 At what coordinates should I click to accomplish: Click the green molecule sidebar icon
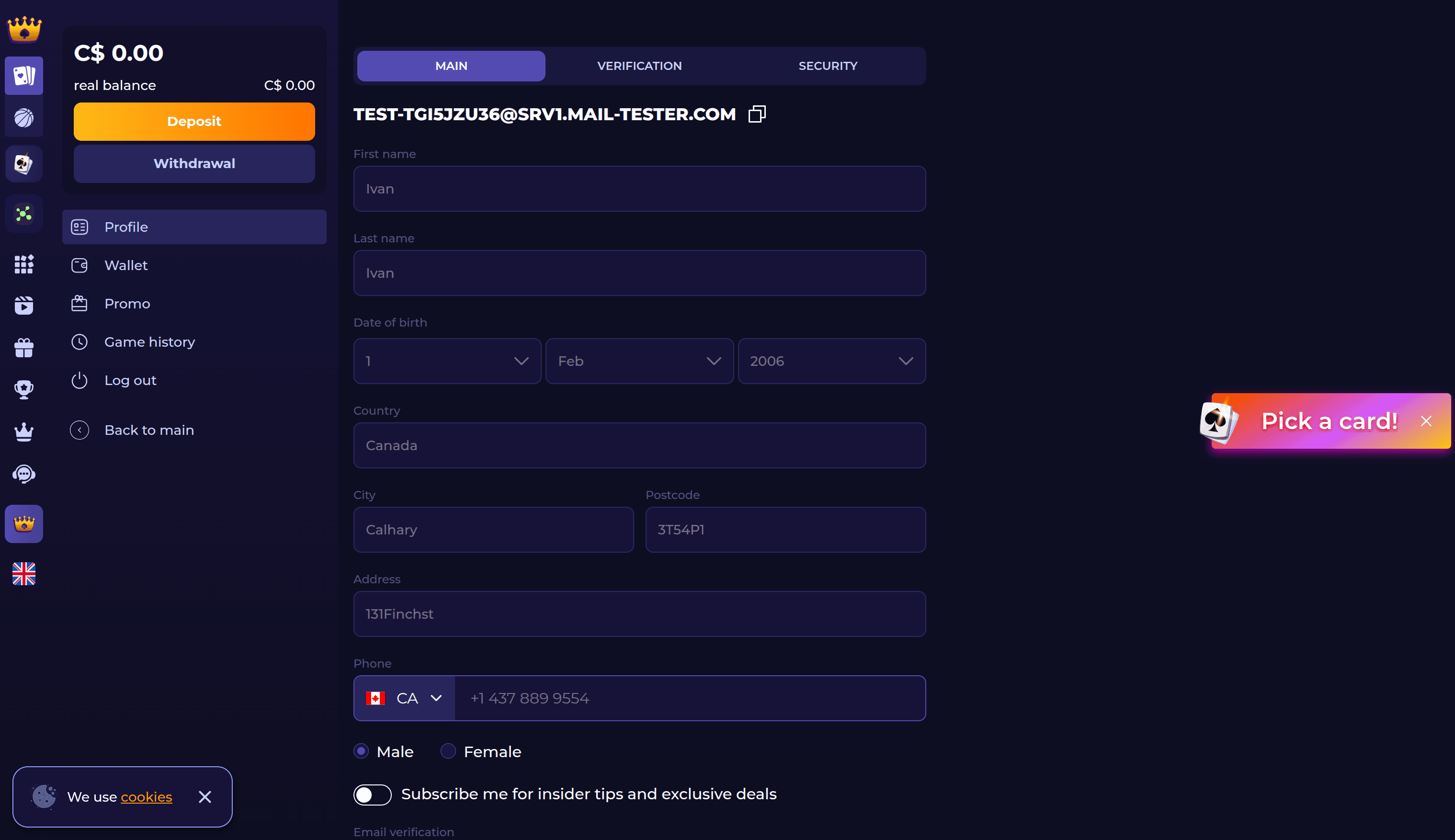[x=23, y=214]
